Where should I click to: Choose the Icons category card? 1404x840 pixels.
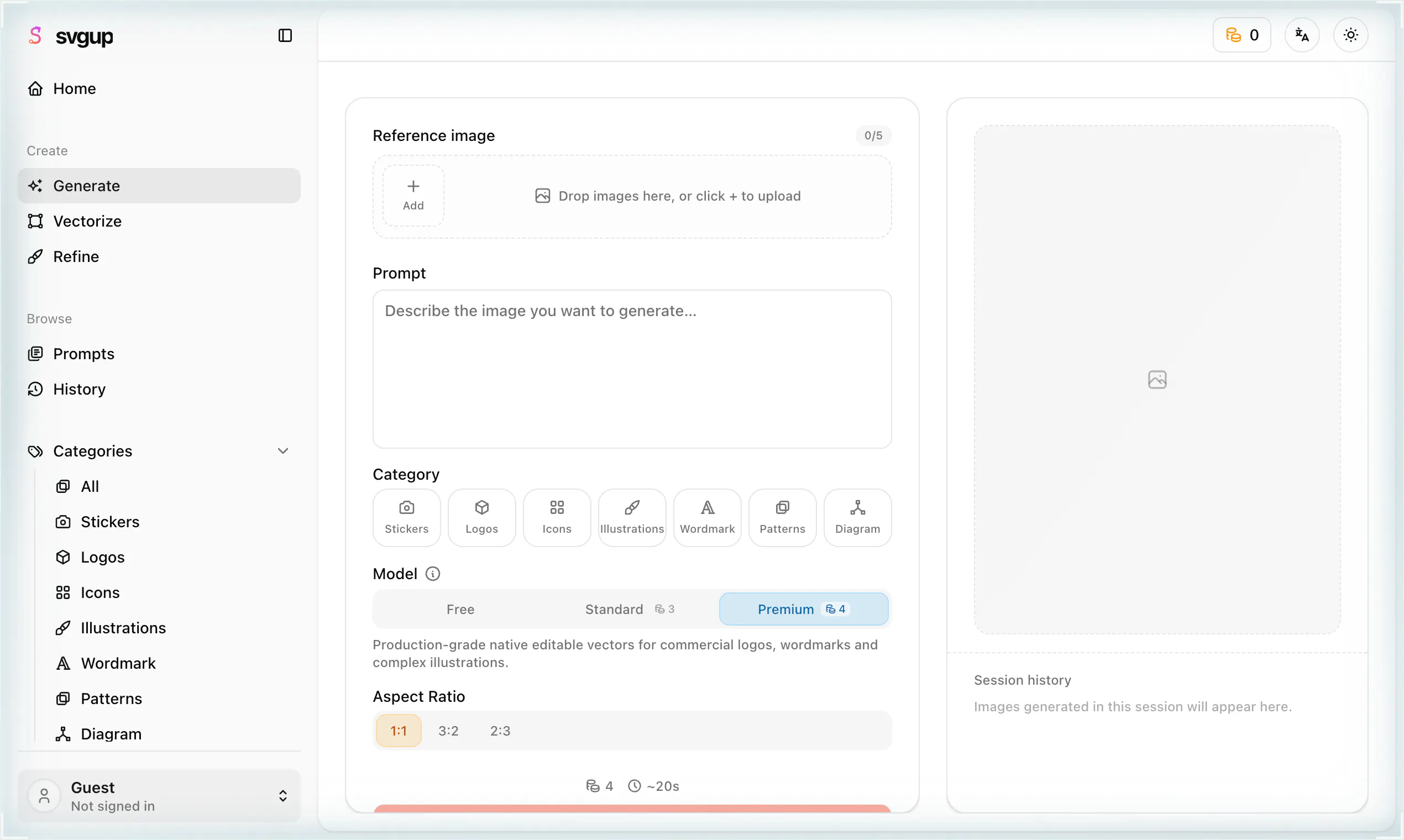pyautogui.click(x=557, y=518)
